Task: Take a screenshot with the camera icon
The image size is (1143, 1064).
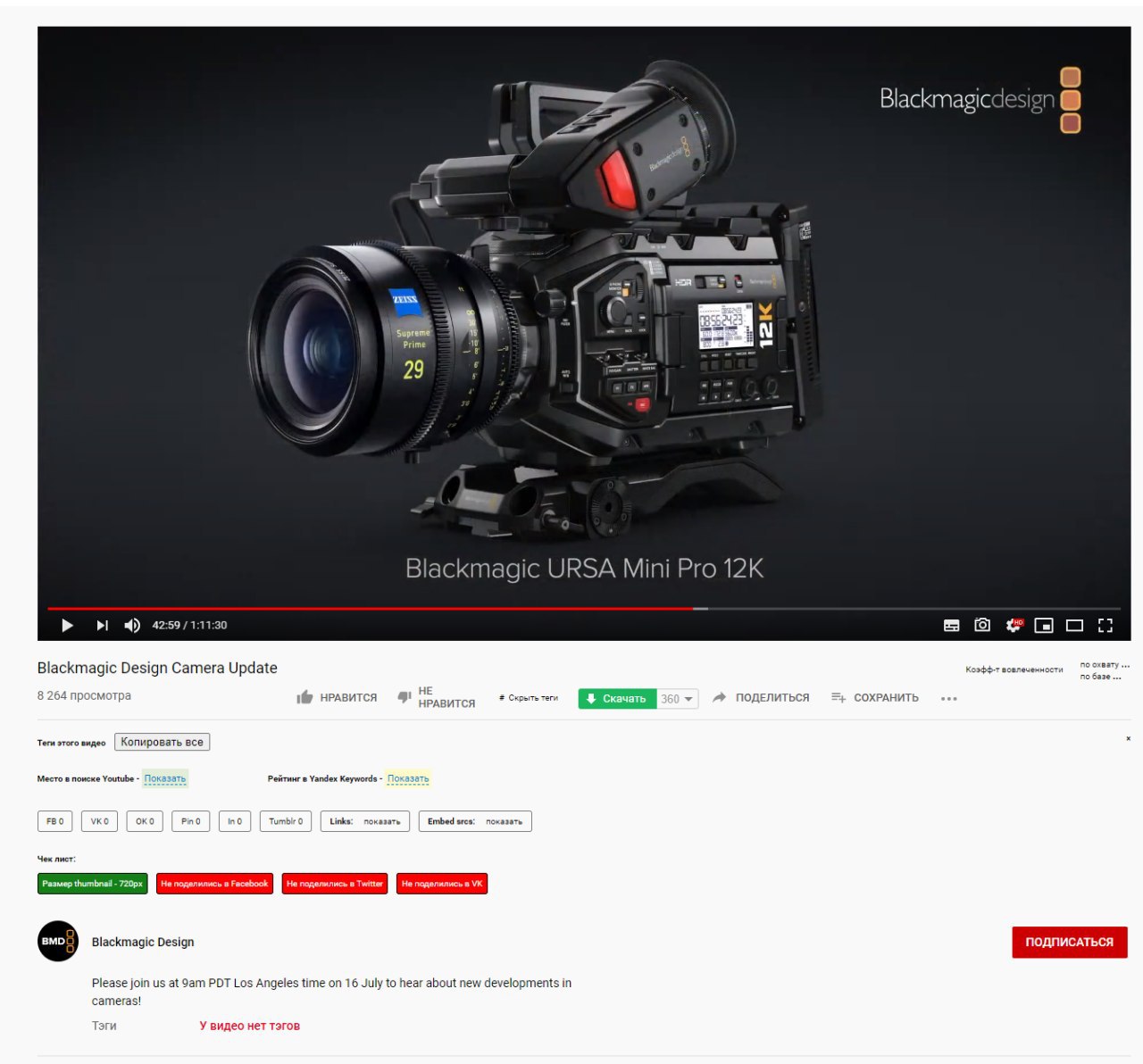Action: 982,625
